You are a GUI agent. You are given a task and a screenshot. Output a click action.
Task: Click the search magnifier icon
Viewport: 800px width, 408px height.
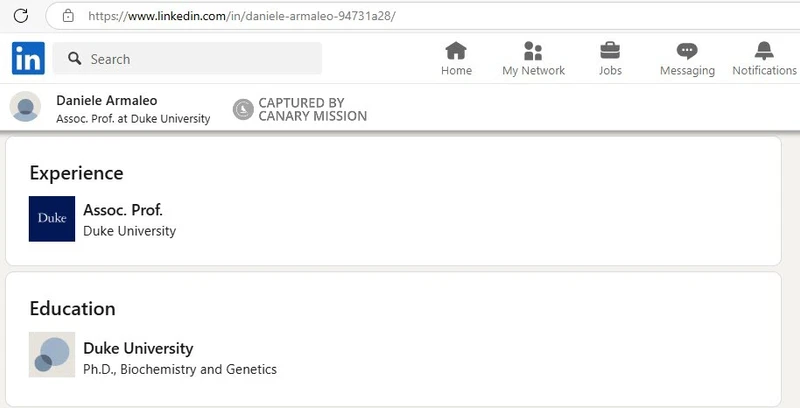[75, 58]
